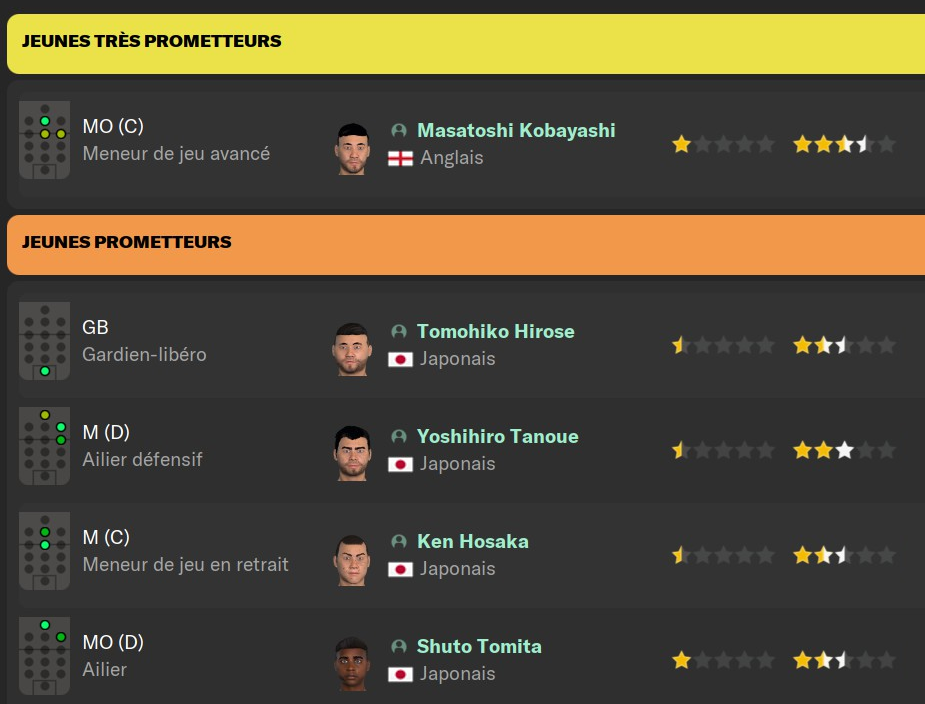Screen dimensions: 925x704
Task: Click the English flag under Masatoshi Kobayashi
Action: (400, 158)
